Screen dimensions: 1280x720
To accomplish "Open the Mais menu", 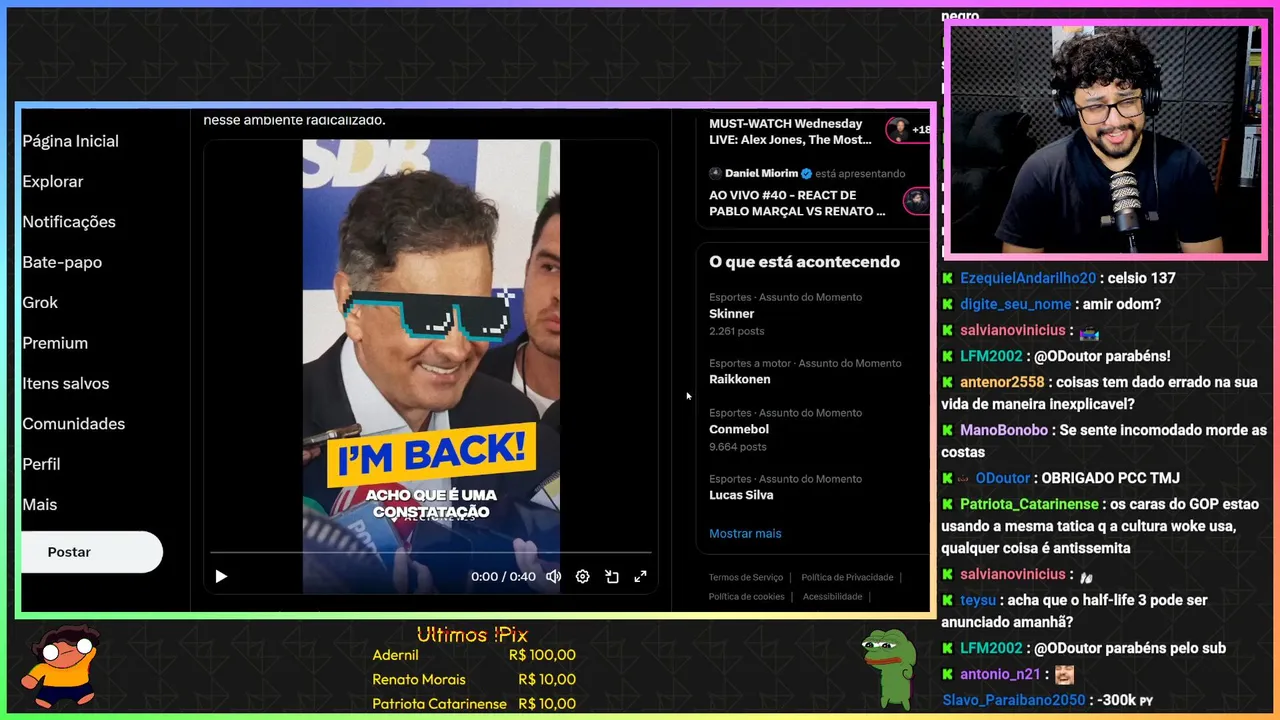I will [40, 505].
